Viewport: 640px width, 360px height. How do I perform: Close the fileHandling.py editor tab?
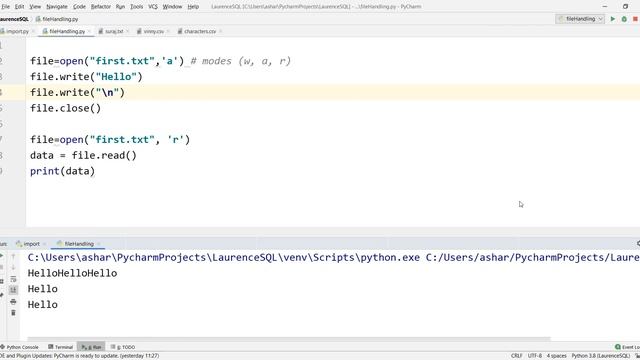coord(89,31)
